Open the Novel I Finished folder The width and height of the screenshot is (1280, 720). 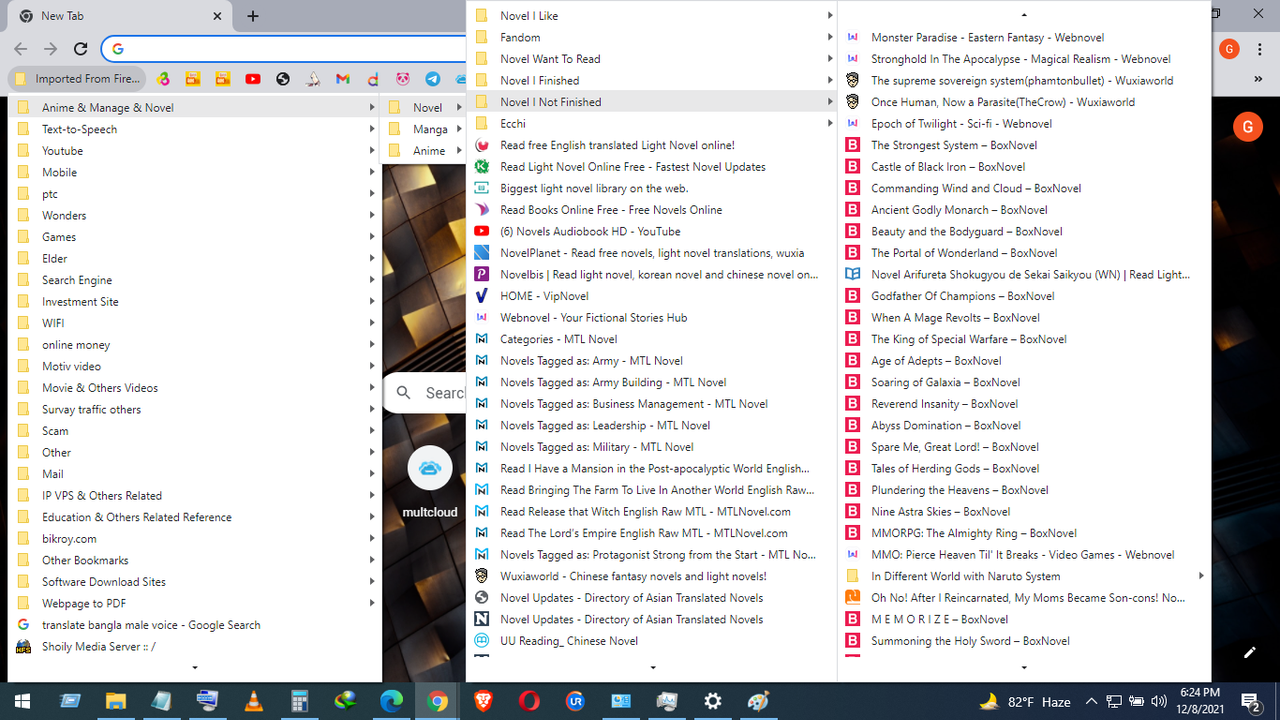pyautogui.click(x=653, y=80)
